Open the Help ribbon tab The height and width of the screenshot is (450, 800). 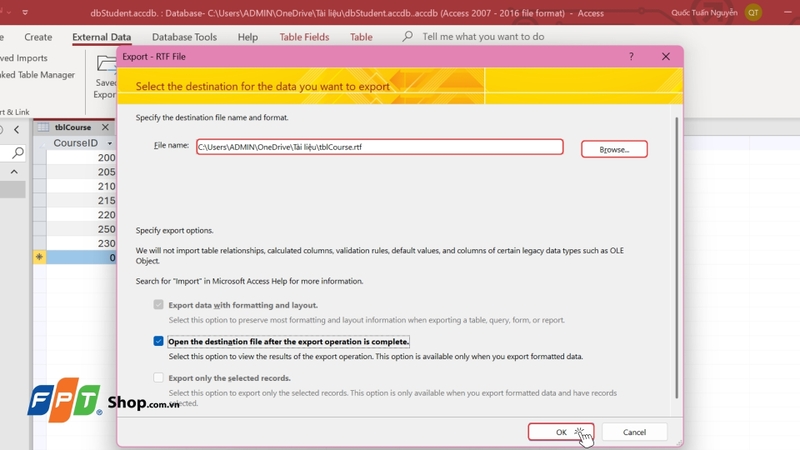(x=247, y=37)
